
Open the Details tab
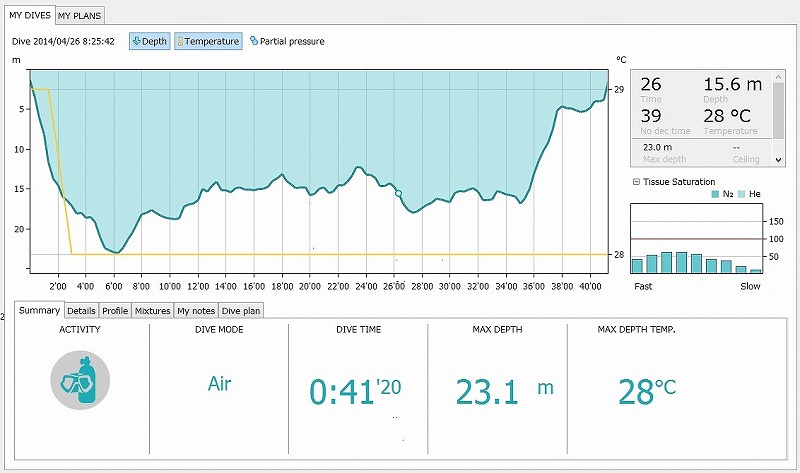tap(81, 311)
